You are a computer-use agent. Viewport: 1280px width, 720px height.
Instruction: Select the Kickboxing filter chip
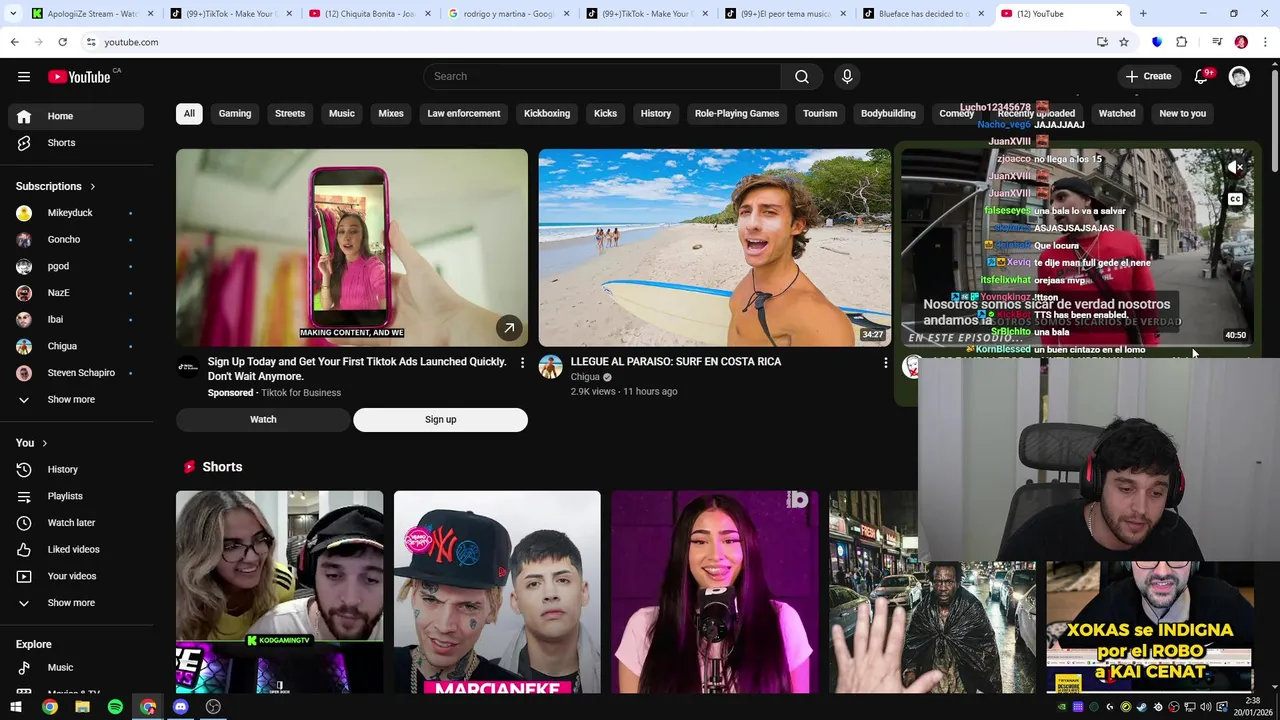547,114
